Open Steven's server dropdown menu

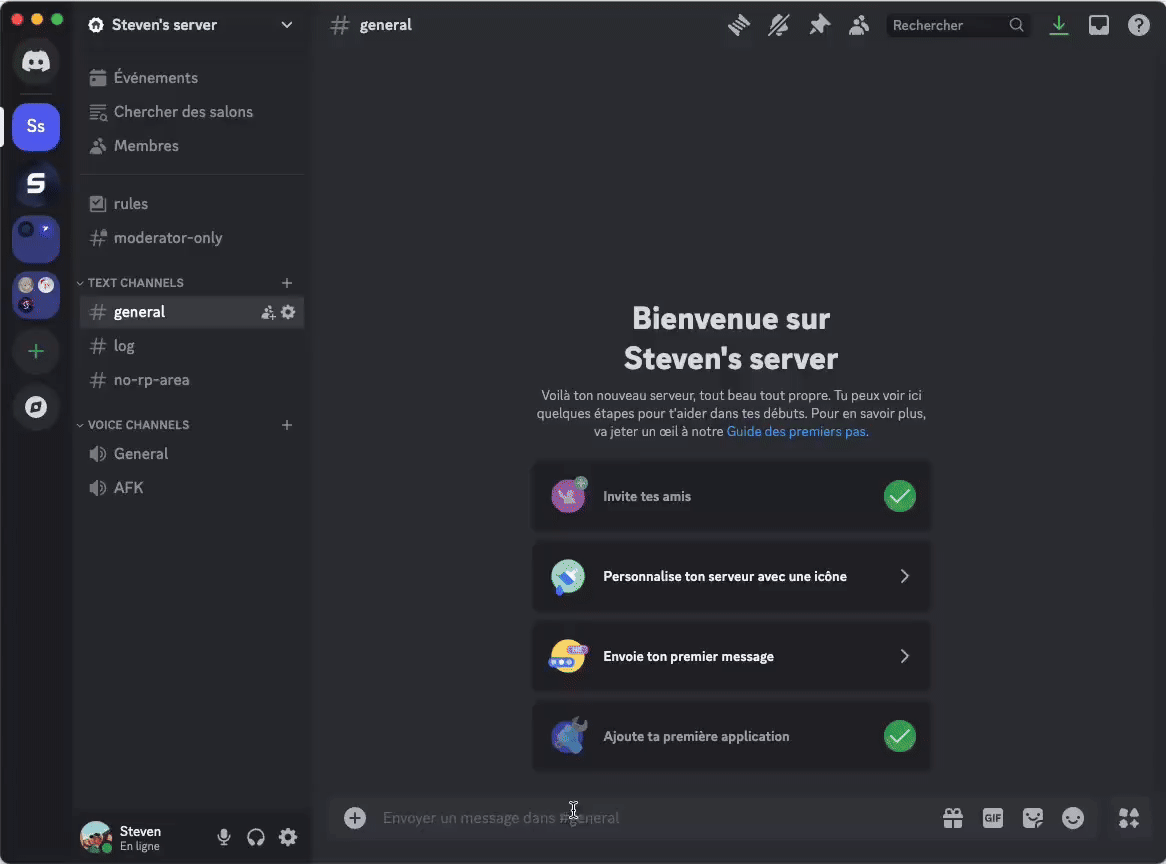pos(193,25)
